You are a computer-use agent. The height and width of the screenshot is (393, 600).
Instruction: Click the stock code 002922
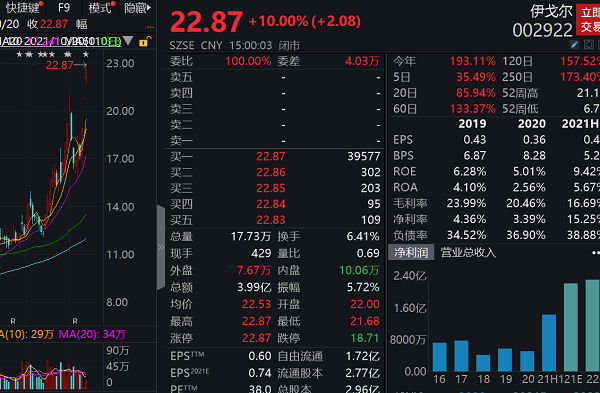[543, 30]
